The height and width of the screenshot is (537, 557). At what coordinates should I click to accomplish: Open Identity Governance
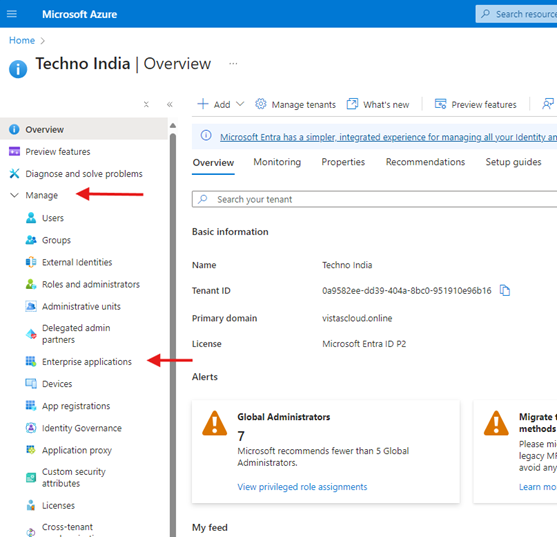[82, 428]
